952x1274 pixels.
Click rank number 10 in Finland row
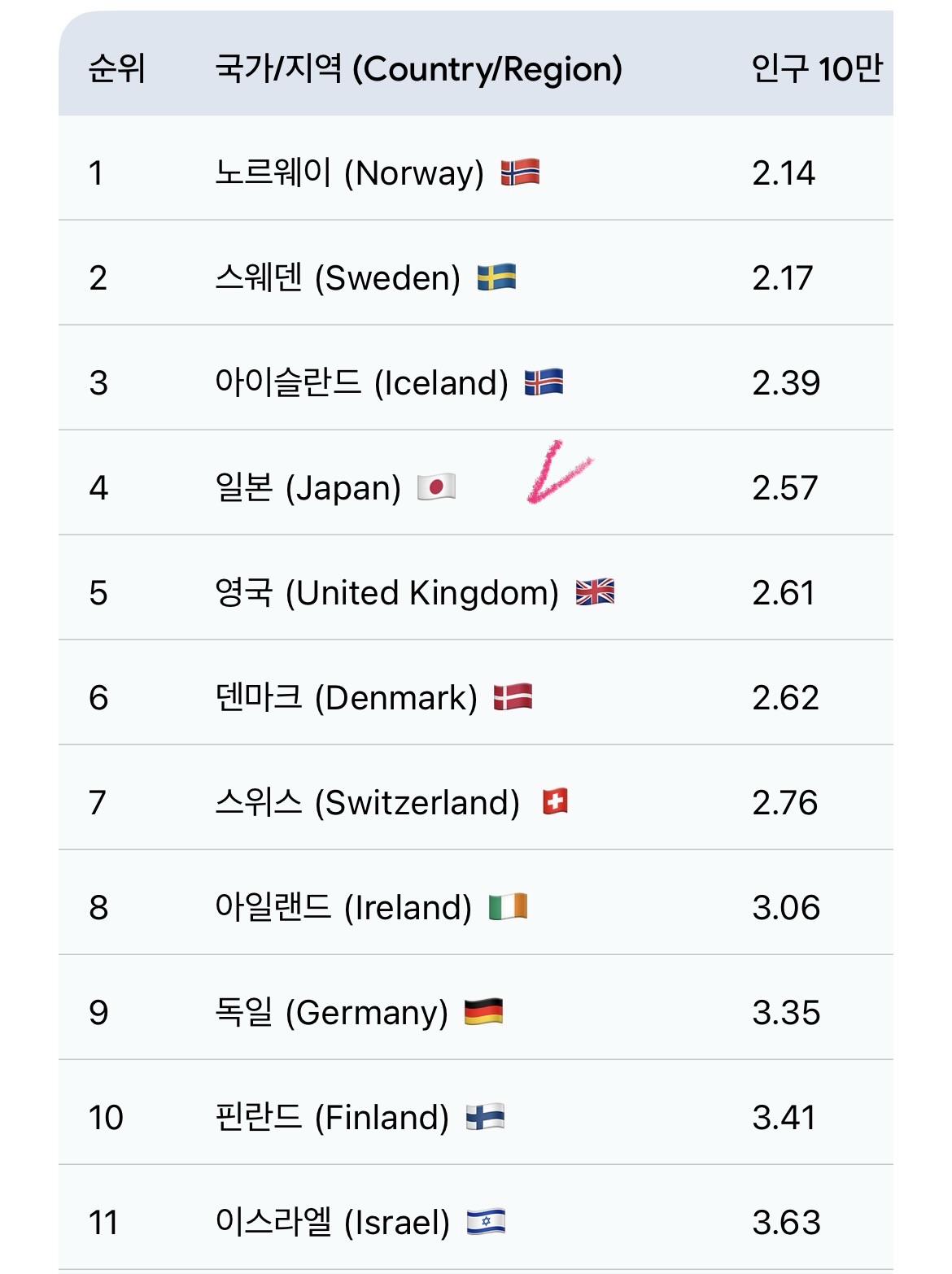click(106, 1117)
